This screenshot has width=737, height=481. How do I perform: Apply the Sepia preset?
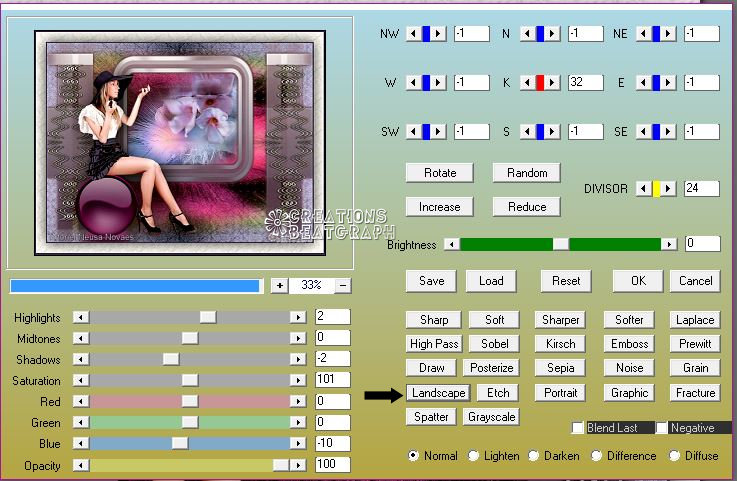pos(560,368)
